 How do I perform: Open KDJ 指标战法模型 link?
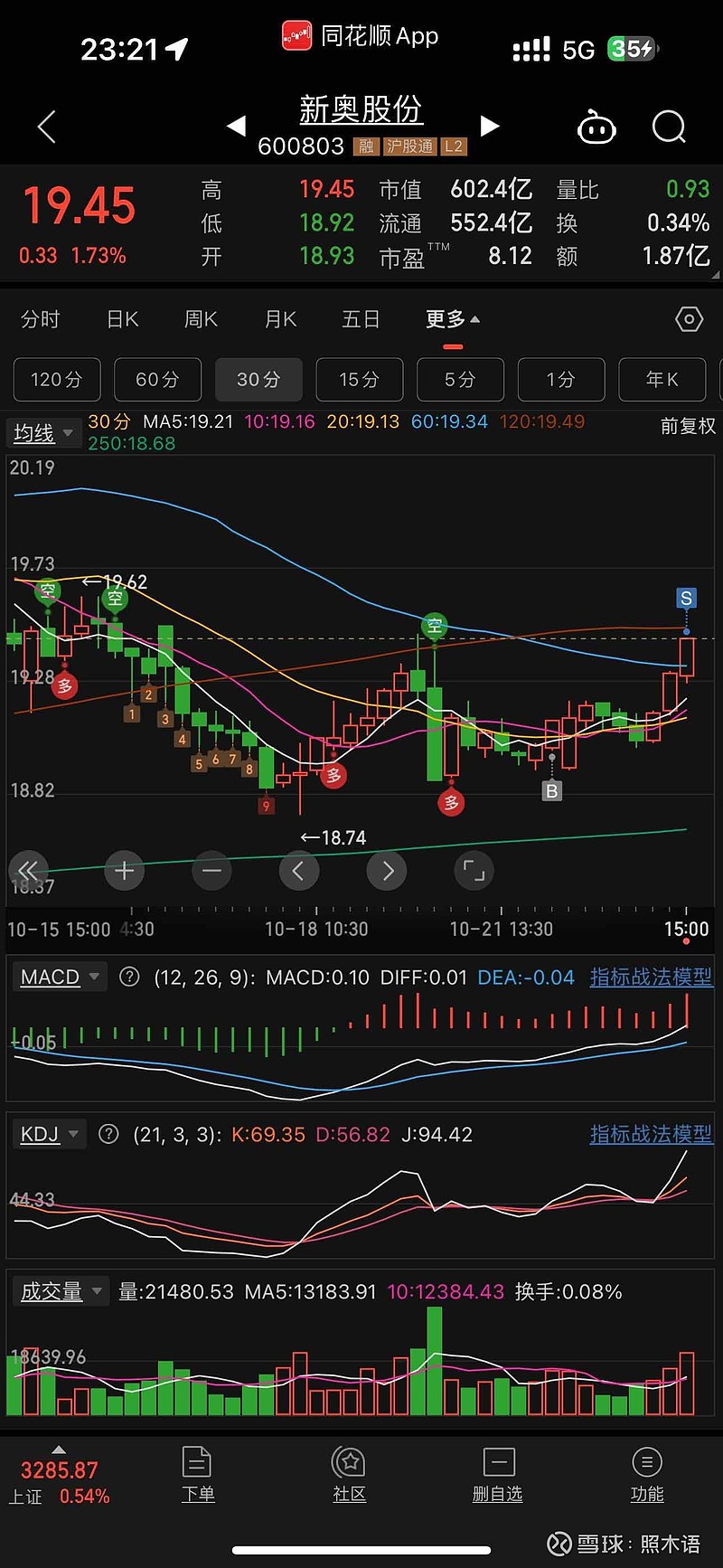[x=651, y=1134]
